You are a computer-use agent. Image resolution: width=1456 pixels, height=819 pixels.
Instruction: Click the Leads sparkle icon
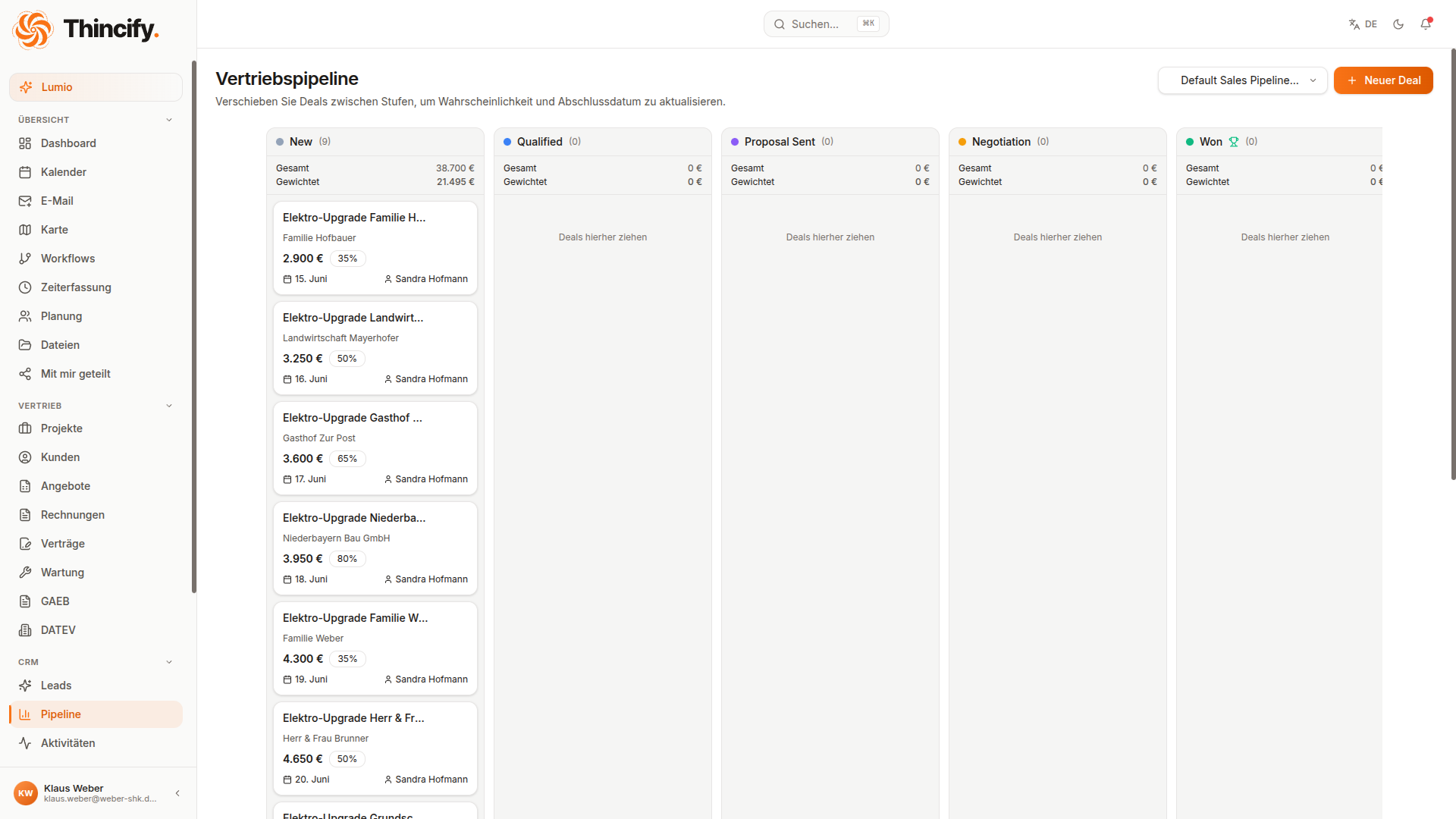pyautogui.click(x=25, y=686)
